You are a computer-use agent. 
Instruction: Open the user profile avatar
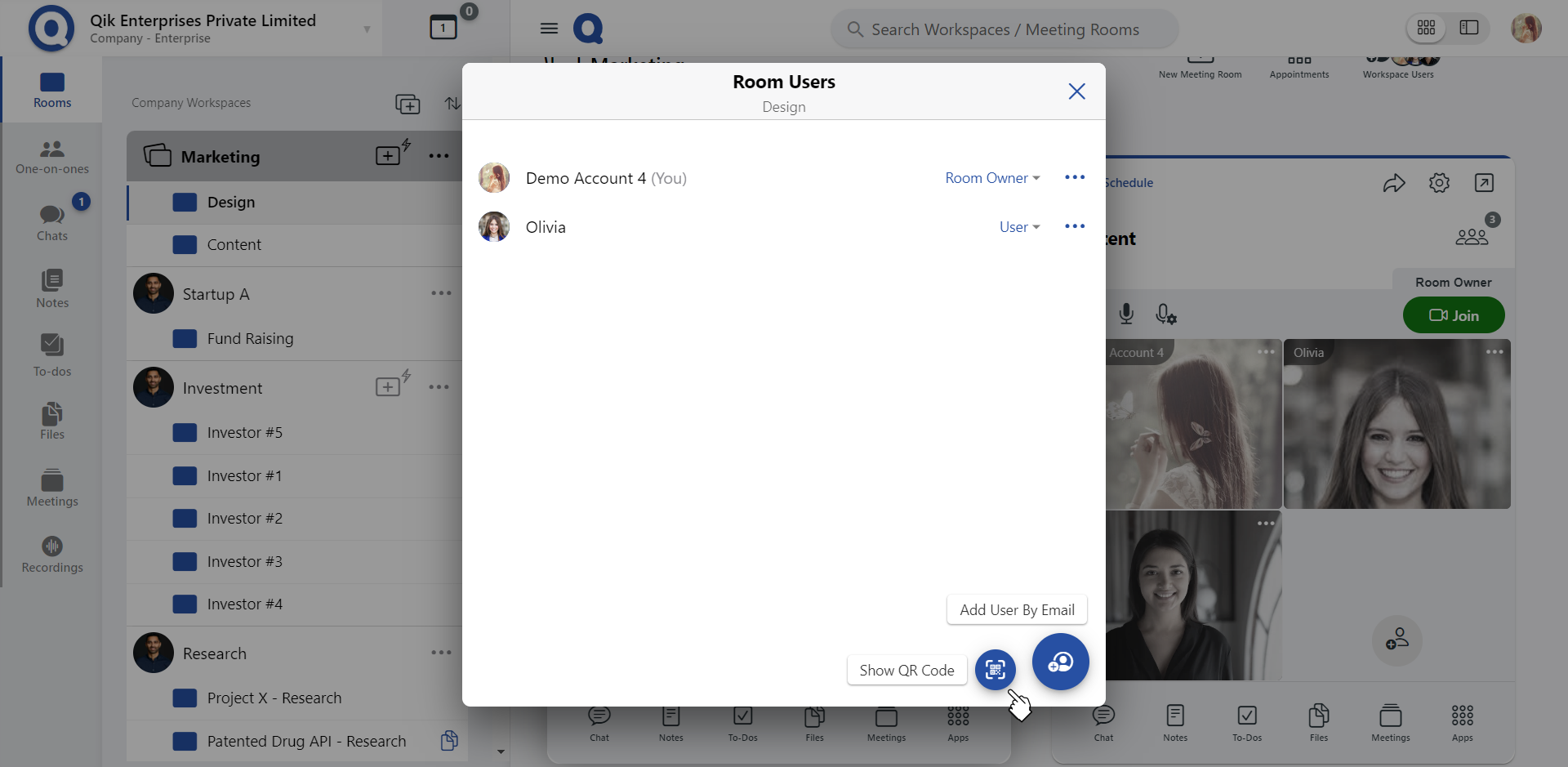coord(1526,28)
